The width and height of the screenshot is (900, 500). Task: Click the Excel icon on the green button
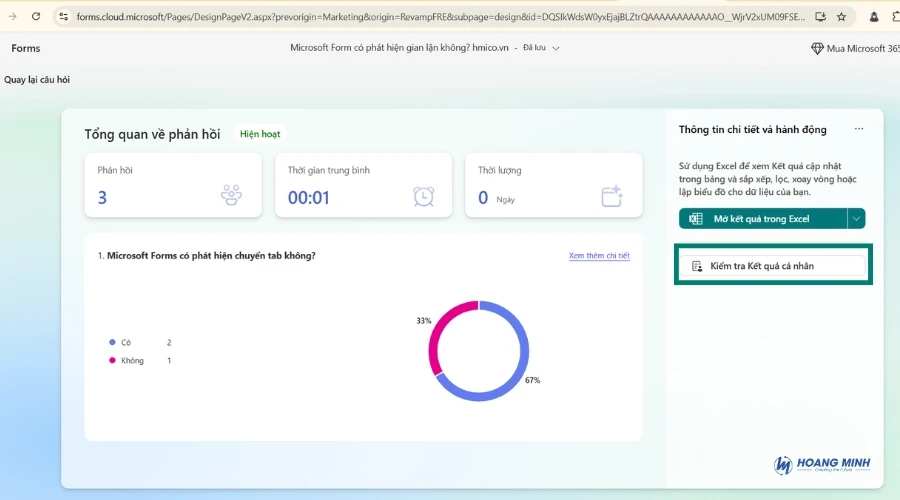click(x=696, y=219)
